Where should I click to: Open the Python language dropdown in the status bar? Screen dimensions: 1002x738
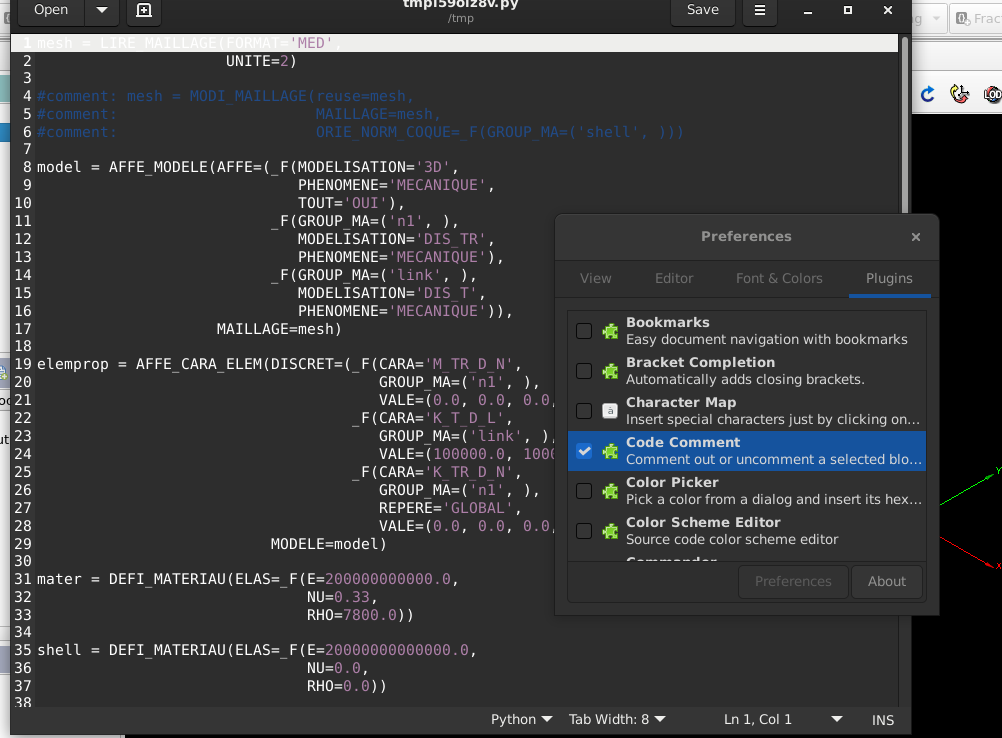pyautogui.click(x=521, y=719)
